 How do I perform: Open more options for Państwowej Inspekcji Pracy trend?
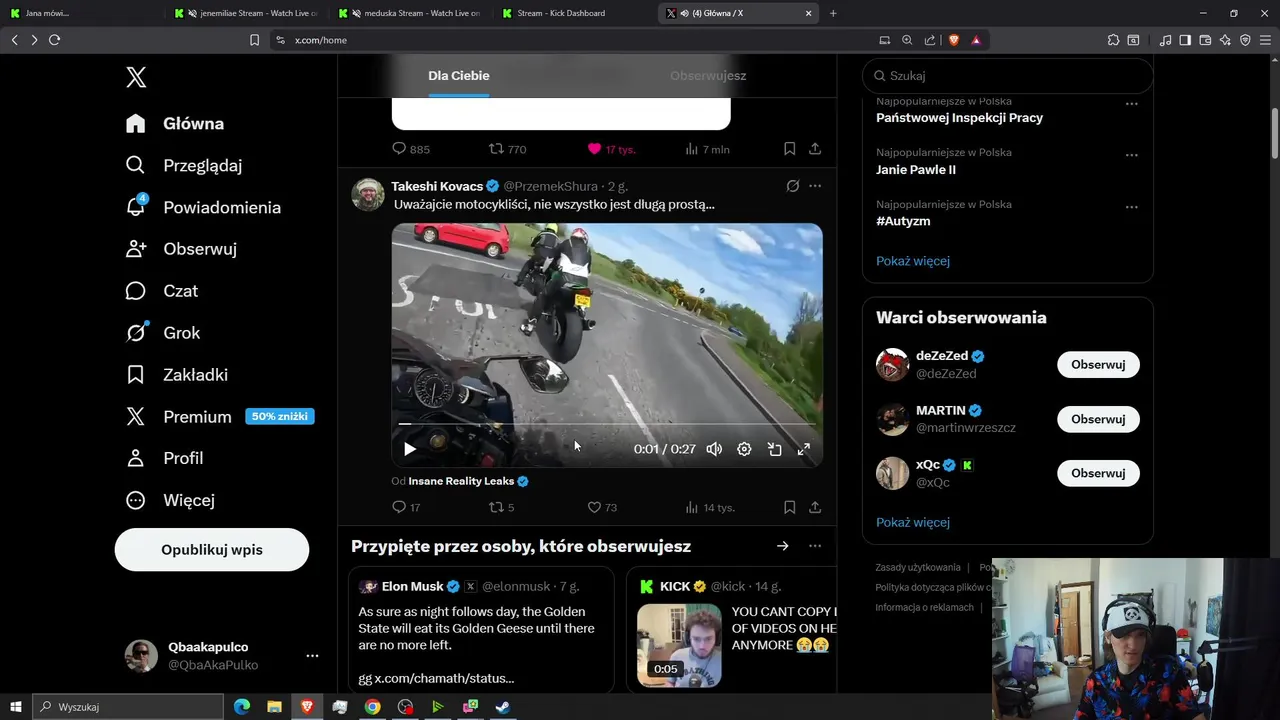[x=1132, y=104]
